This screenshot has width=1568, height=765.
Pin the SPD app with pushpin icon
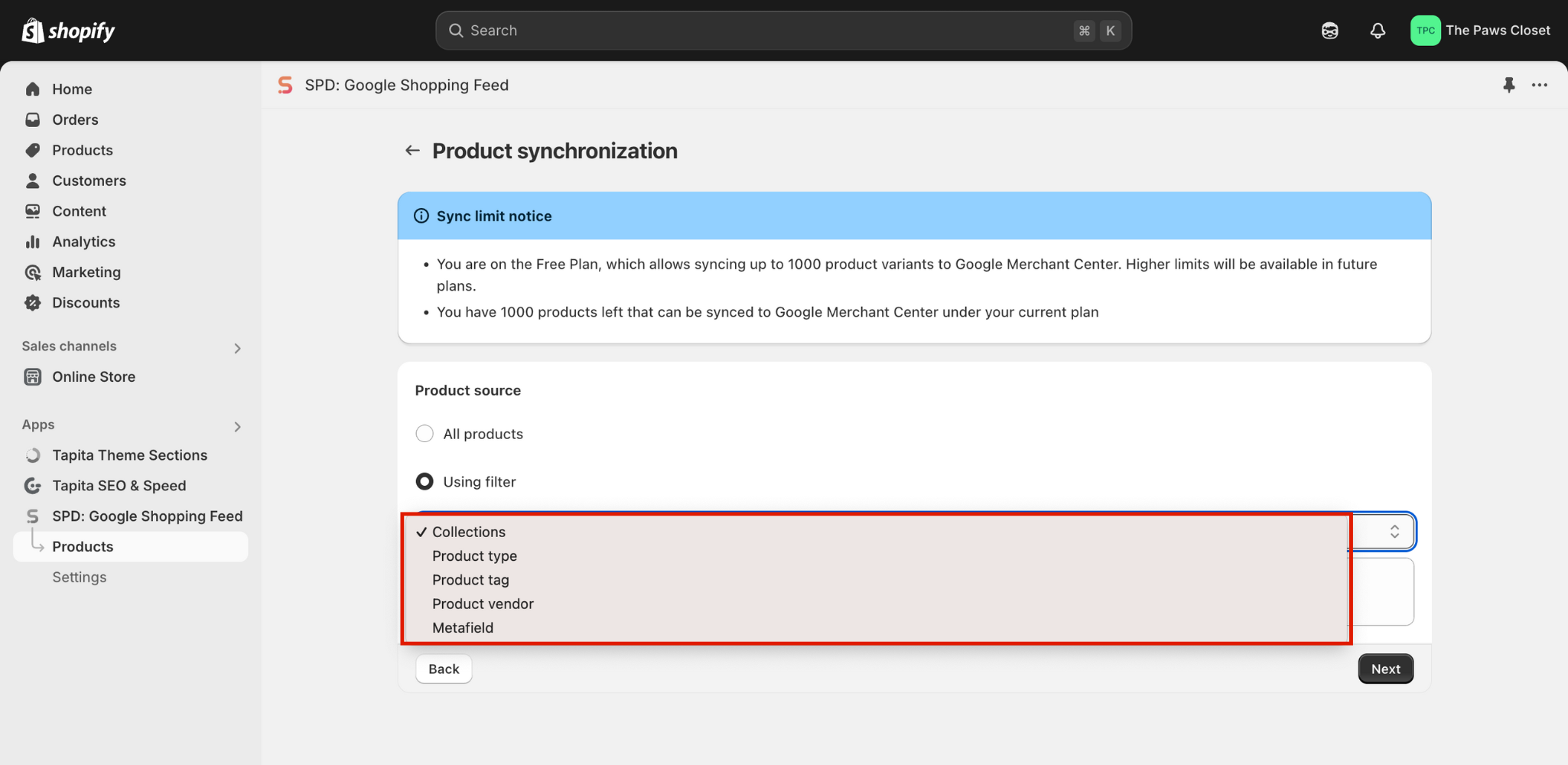pyautogui.click(x=1508, y=85)
